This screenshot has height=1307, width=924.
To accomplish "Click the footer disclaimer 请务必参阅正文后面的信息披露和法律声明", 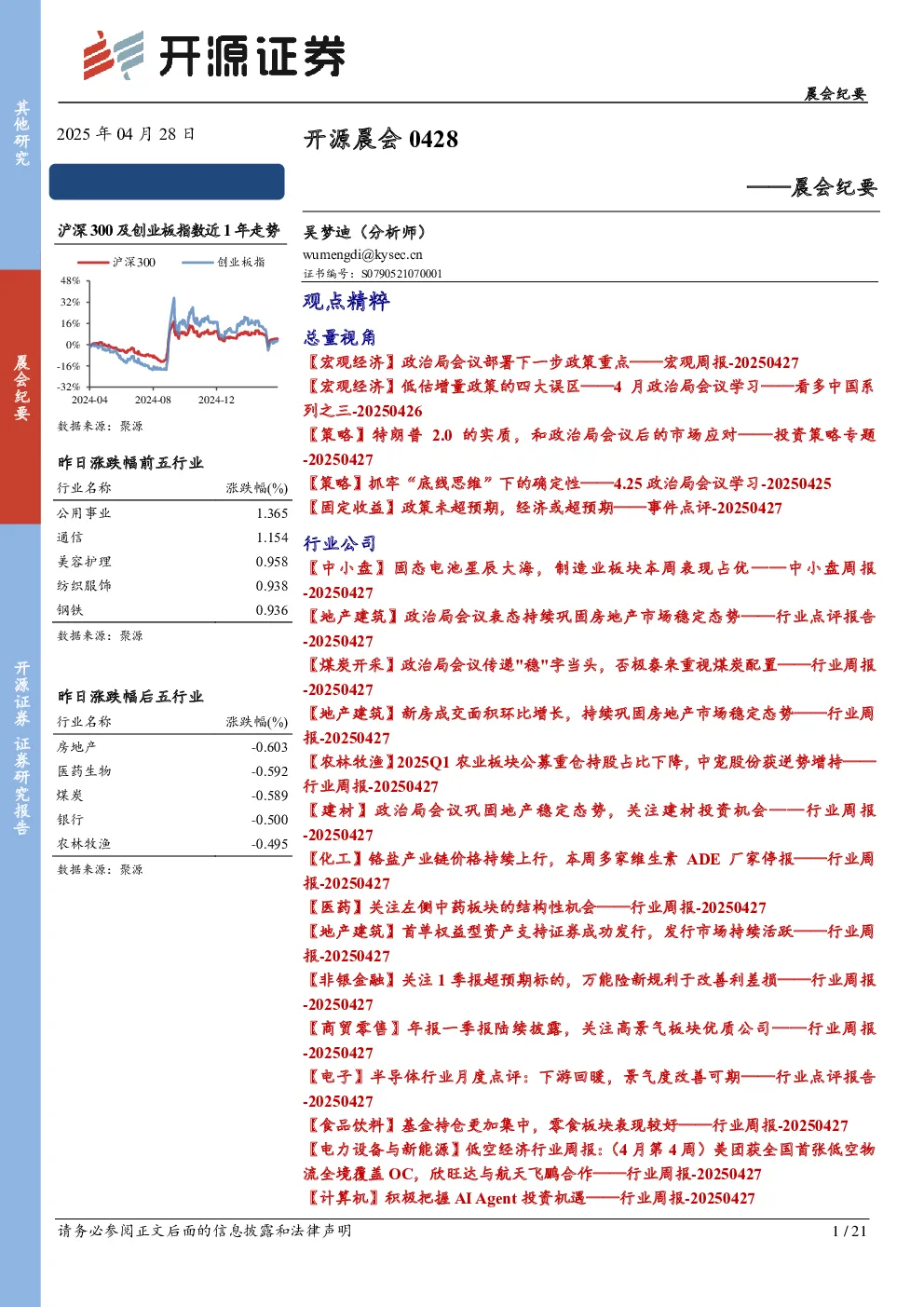I will [205, 1231].
